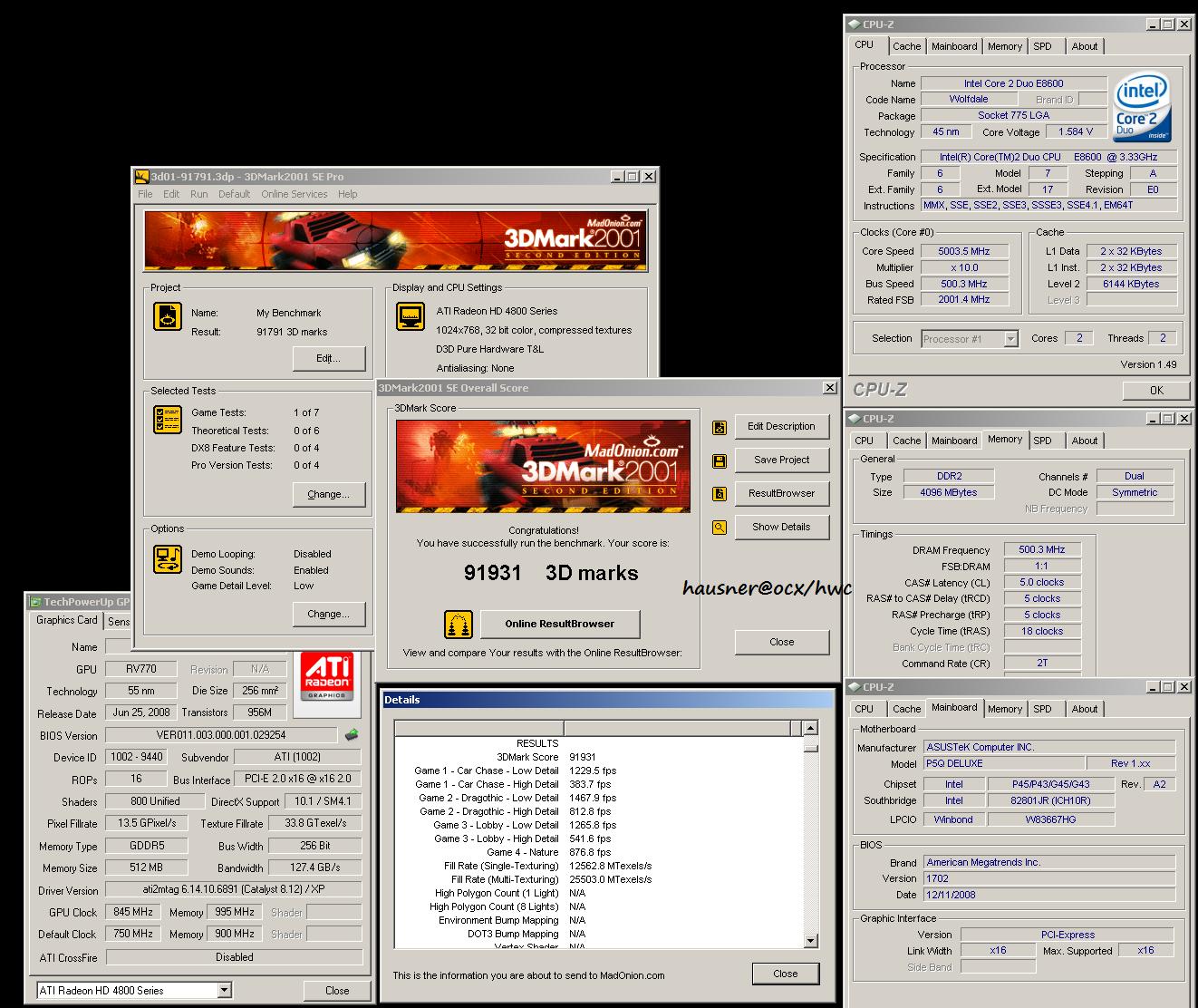Click the Online ResultBrowser button
Image resolution: width=1198 pixels, height=1008 pixels.
(559, 624)
